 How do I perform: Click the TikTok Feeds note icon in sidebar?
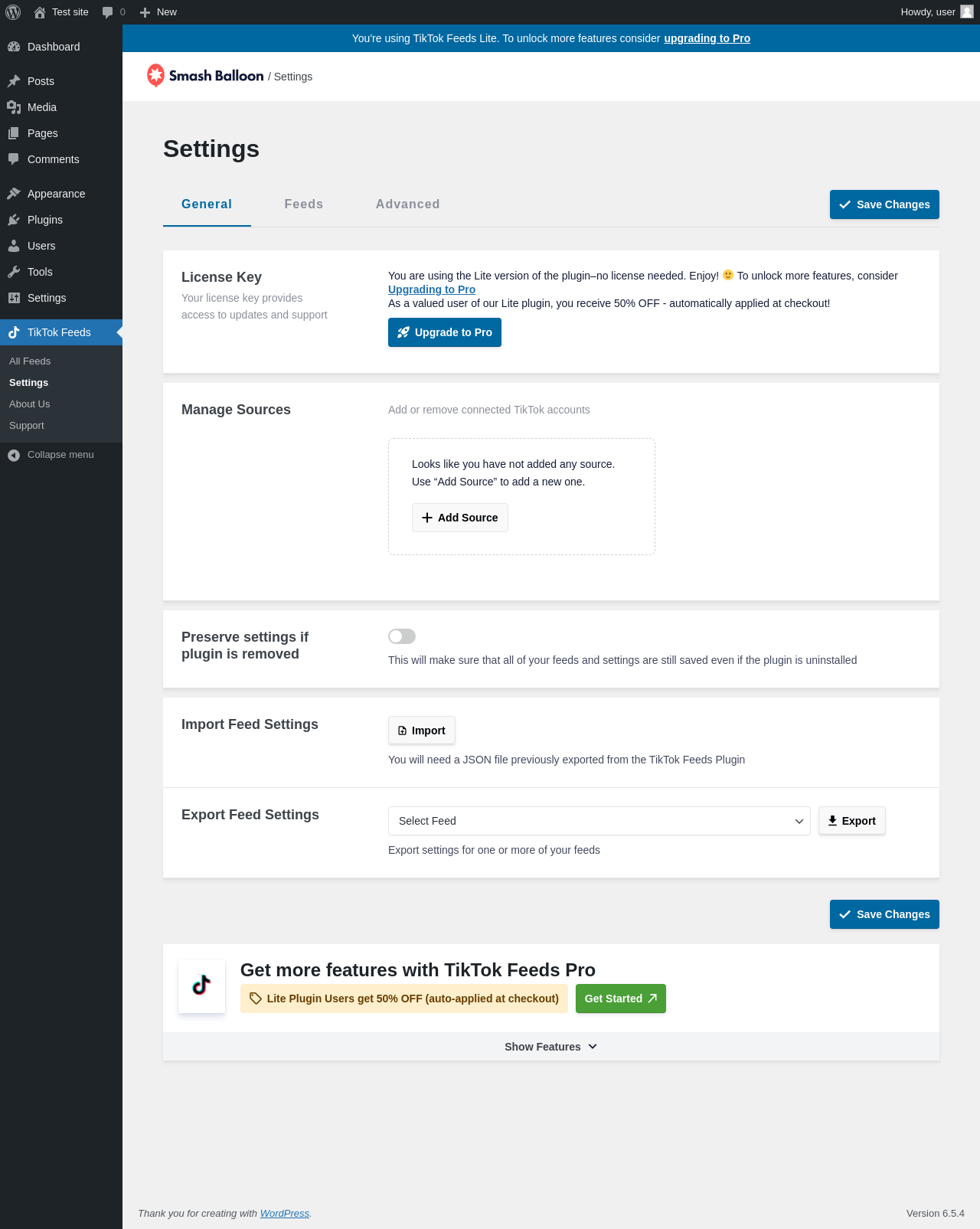pos(14,332)
